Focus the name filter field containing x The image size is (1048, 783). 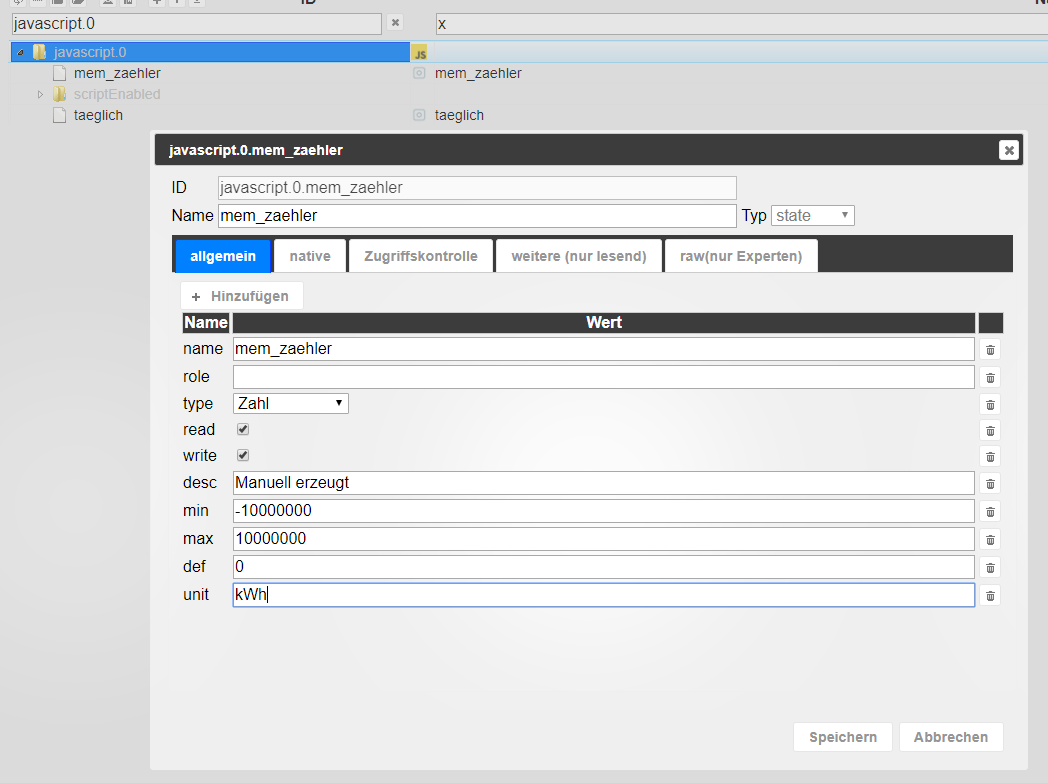(741, 24)
